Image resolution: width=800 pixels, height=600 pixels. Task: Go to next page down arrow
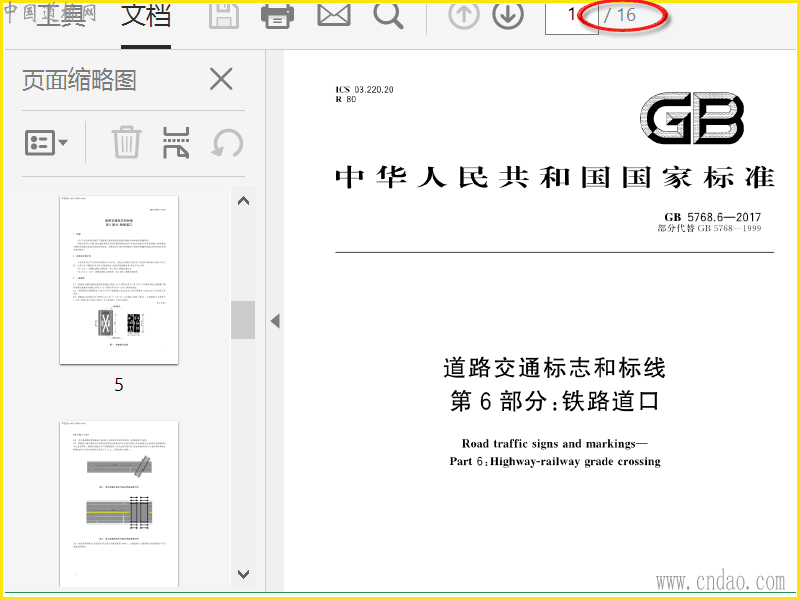click(x=508, y=15)
